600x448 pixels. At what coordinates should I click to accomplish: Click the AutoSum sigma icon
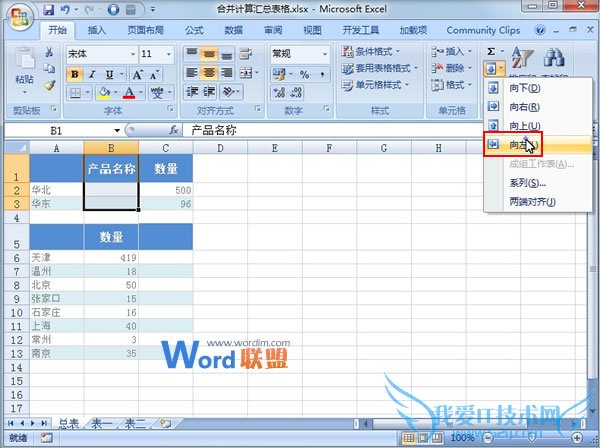[x=491, y=52]
